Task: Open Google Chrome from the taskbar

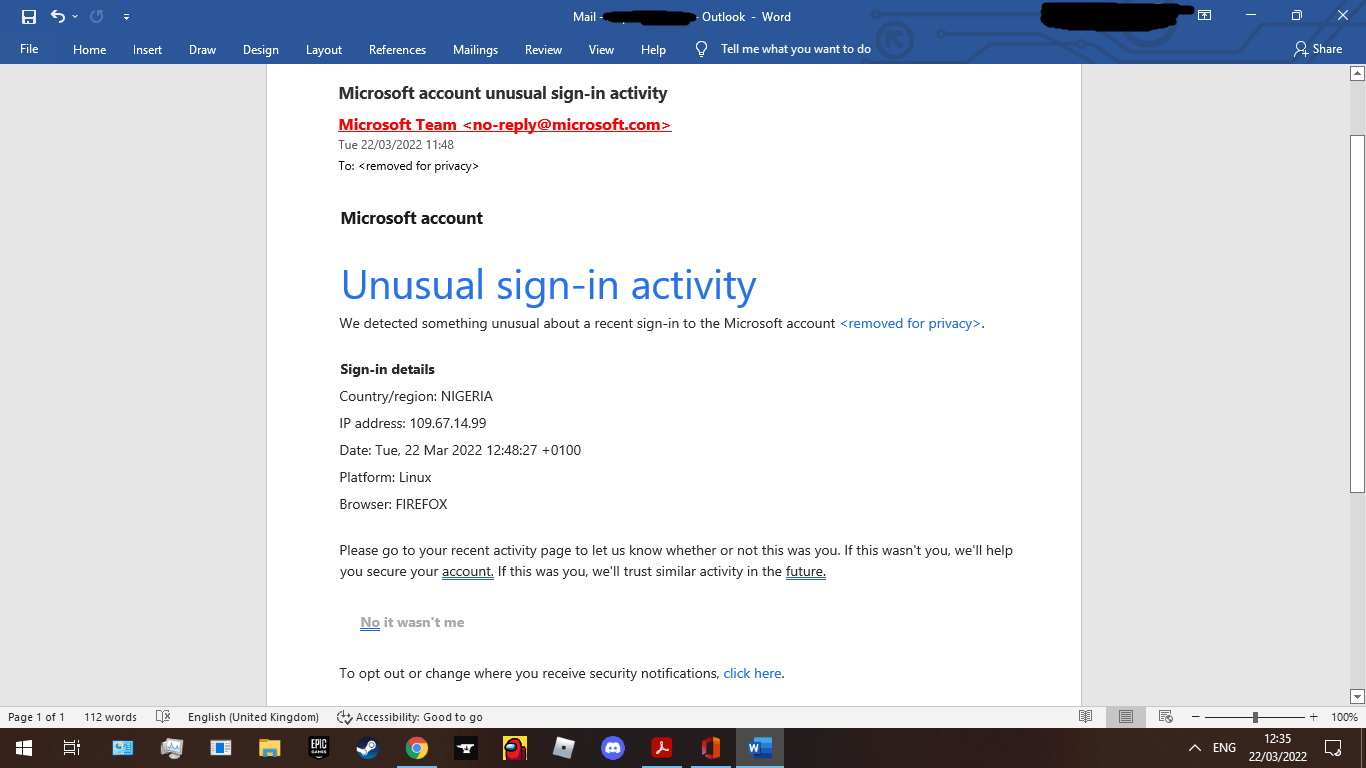Action: (x=417, y=748)
